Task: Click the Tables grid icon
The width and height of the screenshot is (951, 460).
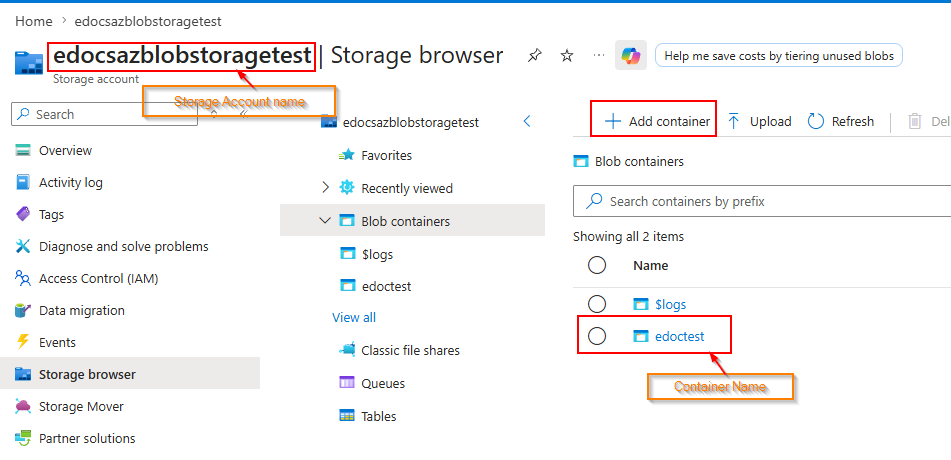Action: click(x=347, y=416)
